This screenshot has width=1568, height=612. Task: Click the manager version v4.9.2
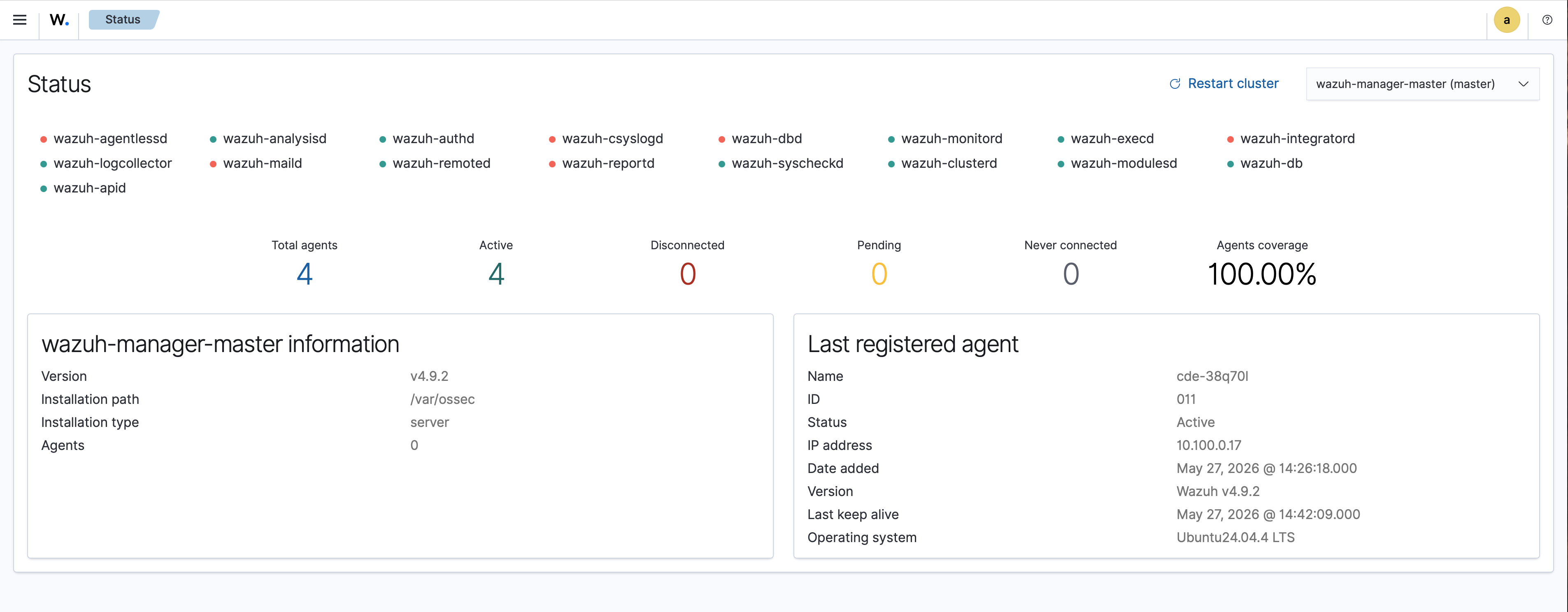[x=429, y=376]
